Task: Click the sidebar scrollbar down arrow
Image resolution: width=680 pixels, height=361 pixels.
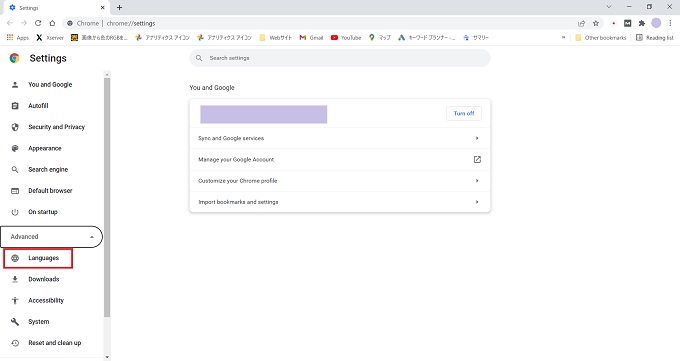Action: point(107,358)
